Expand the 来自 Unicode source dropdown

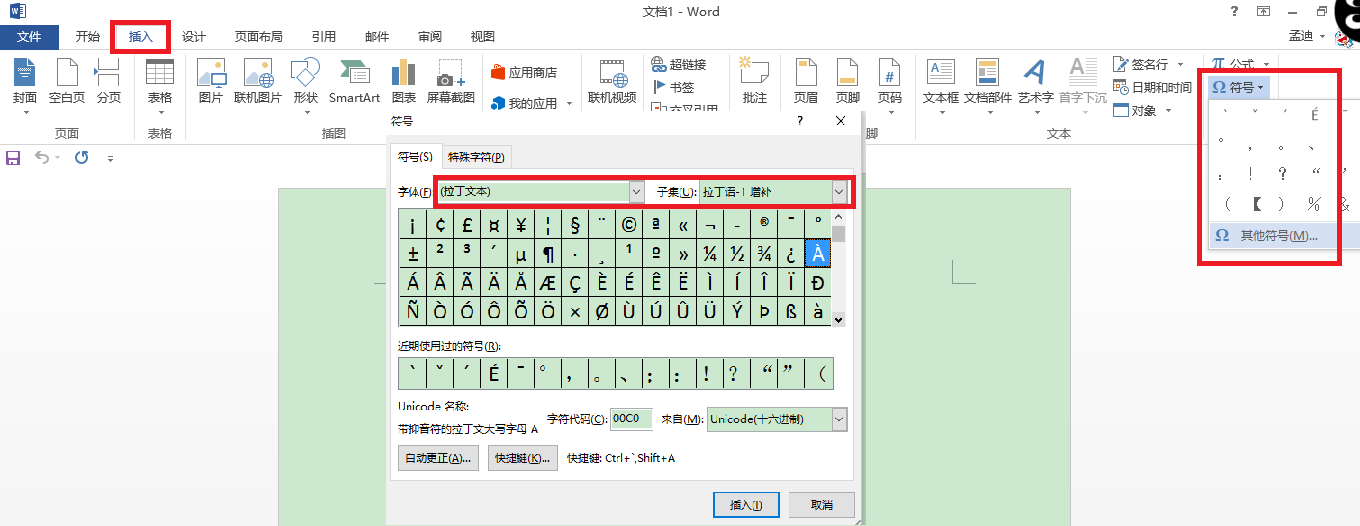(x=839, y=420)
